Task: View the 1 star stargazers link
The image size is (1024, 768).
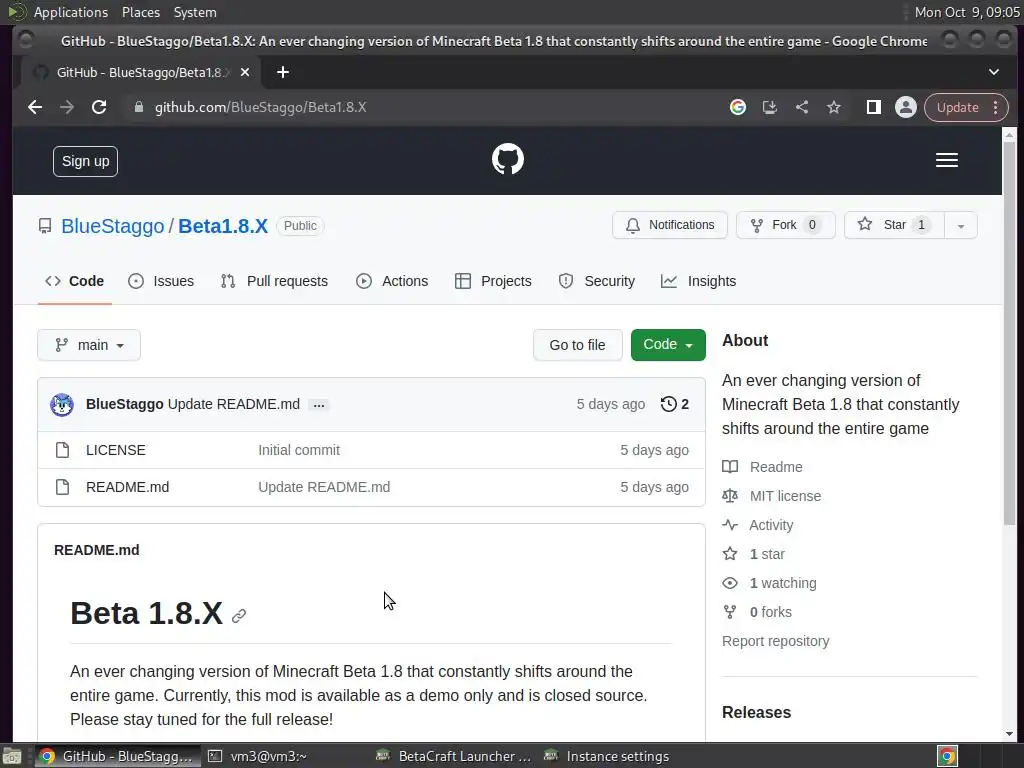Action: (753, 554)
